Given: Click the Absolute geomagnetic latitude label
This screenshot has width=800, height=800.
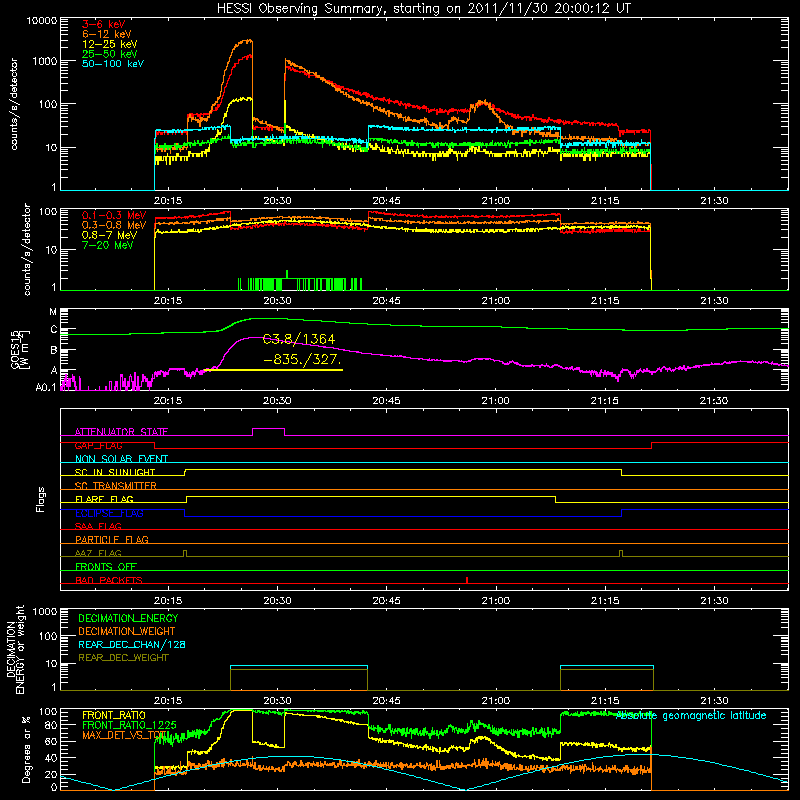Looking at the screenshot, I should [x=691, y=716].
